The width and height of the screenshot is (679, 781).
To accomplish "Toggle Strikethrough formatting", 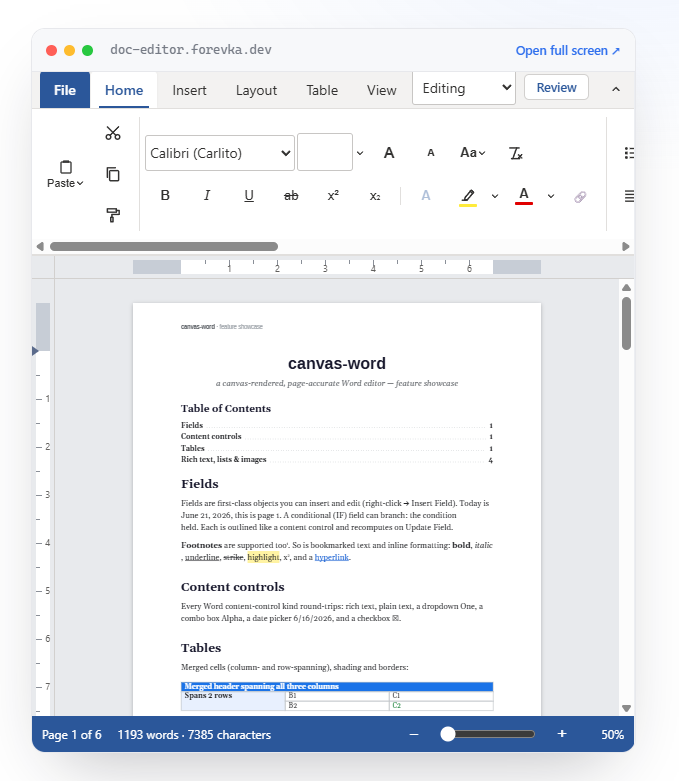I will click(x=291, y=196).
